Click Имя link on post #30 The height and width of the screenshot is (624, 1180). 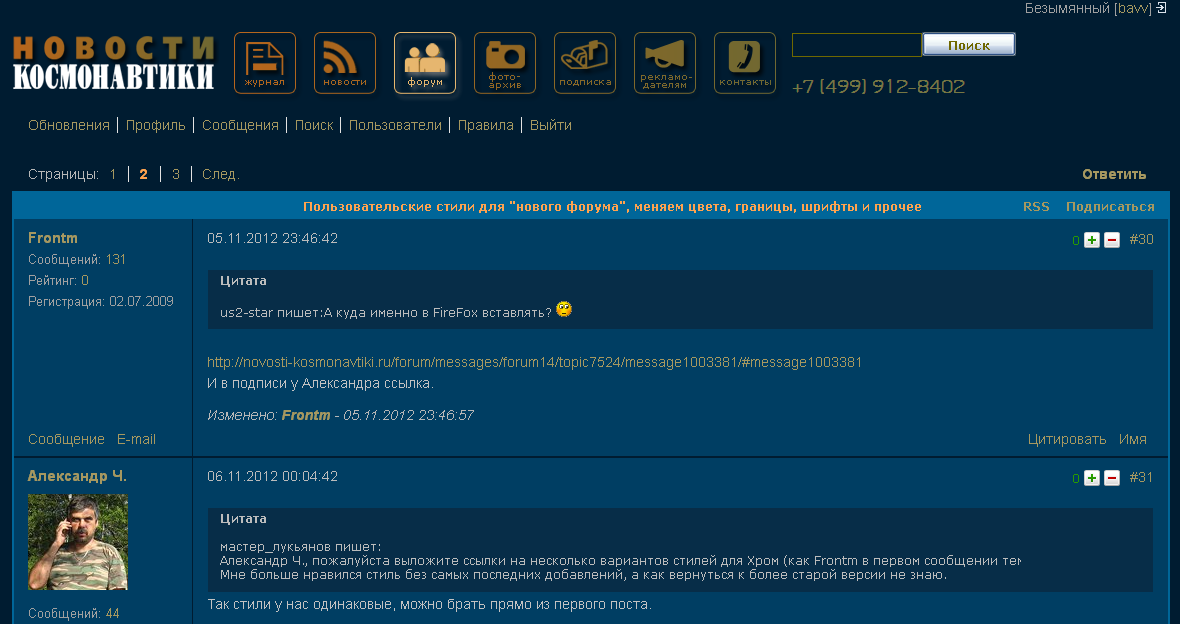click(1133, 440)
